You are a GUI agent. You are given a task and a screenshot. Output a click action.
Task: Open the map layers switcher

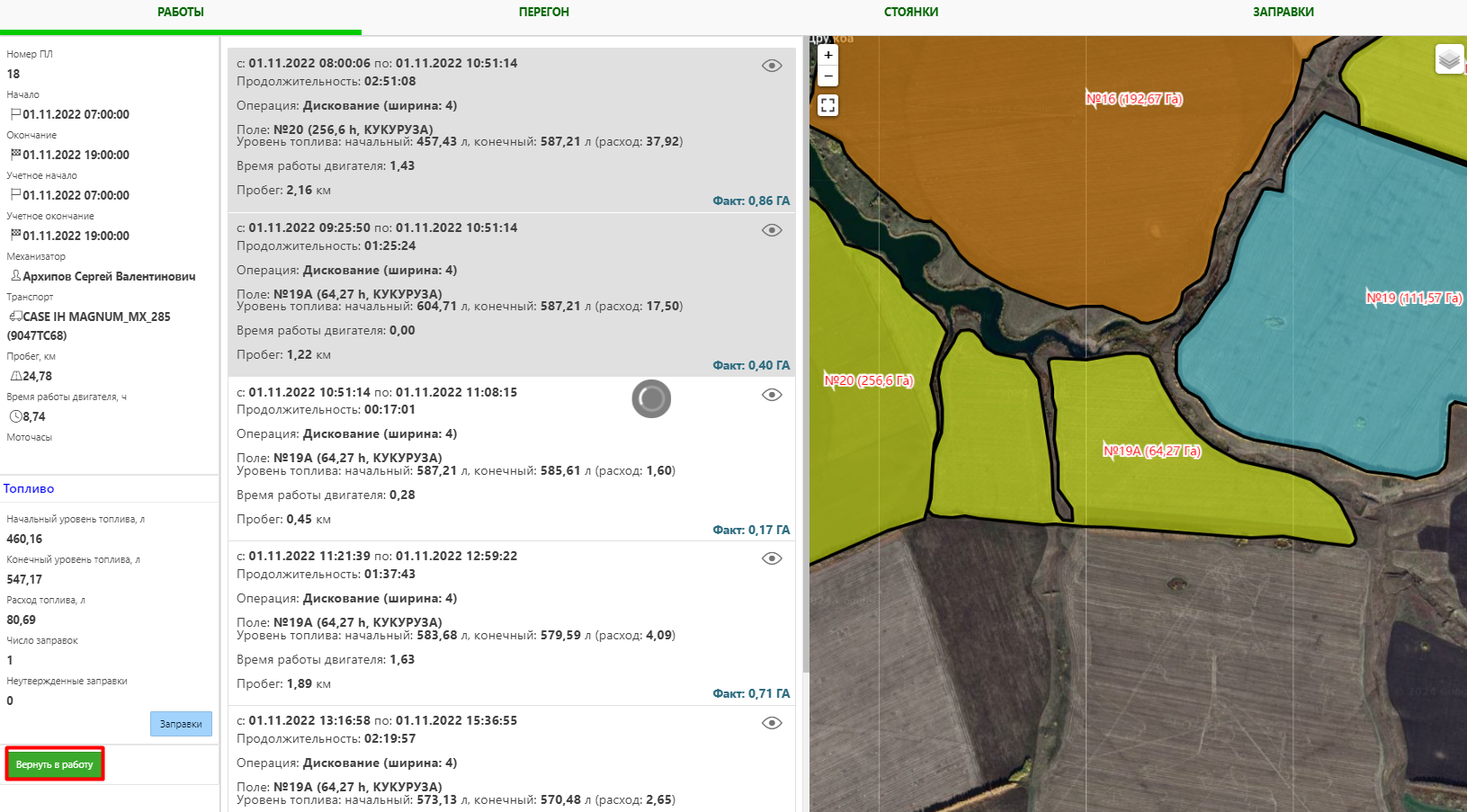coord(1448,59)
